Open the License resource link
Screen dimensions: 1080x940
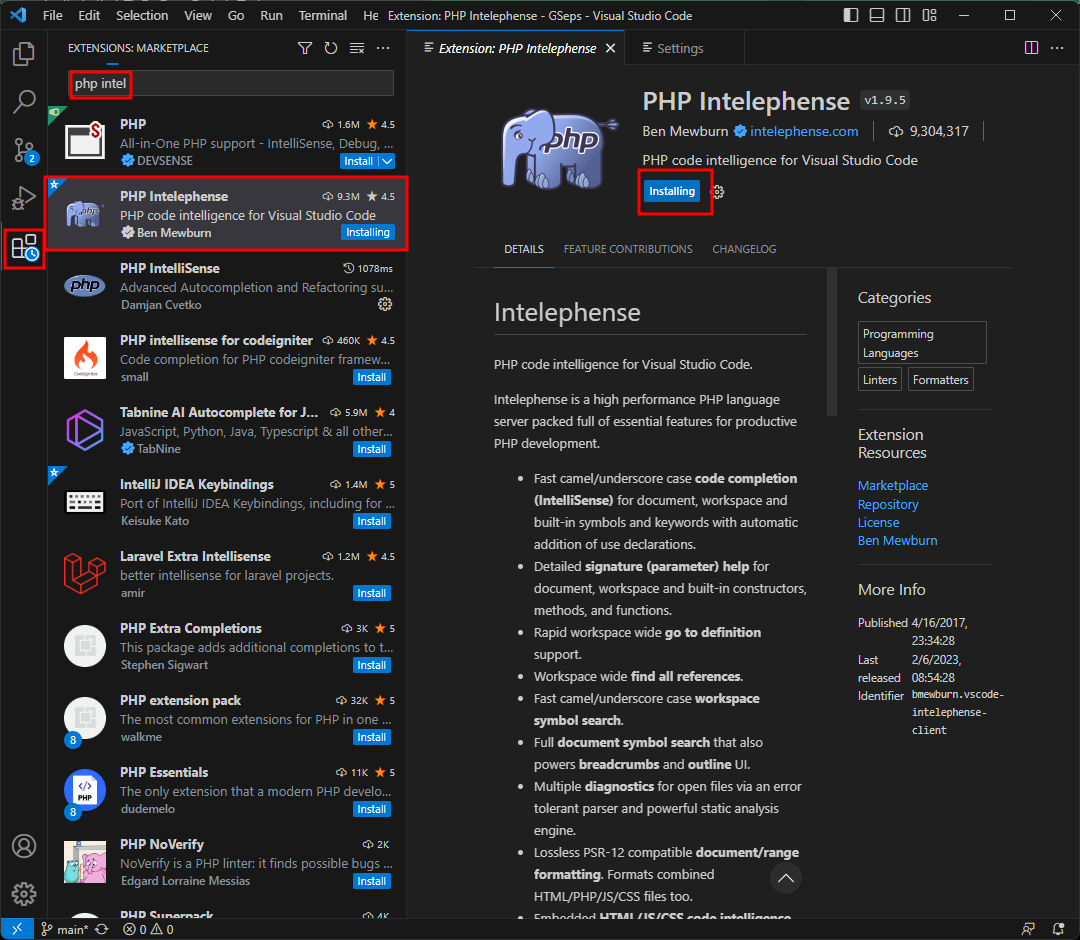pyautogui.click(x=878, y=523)
